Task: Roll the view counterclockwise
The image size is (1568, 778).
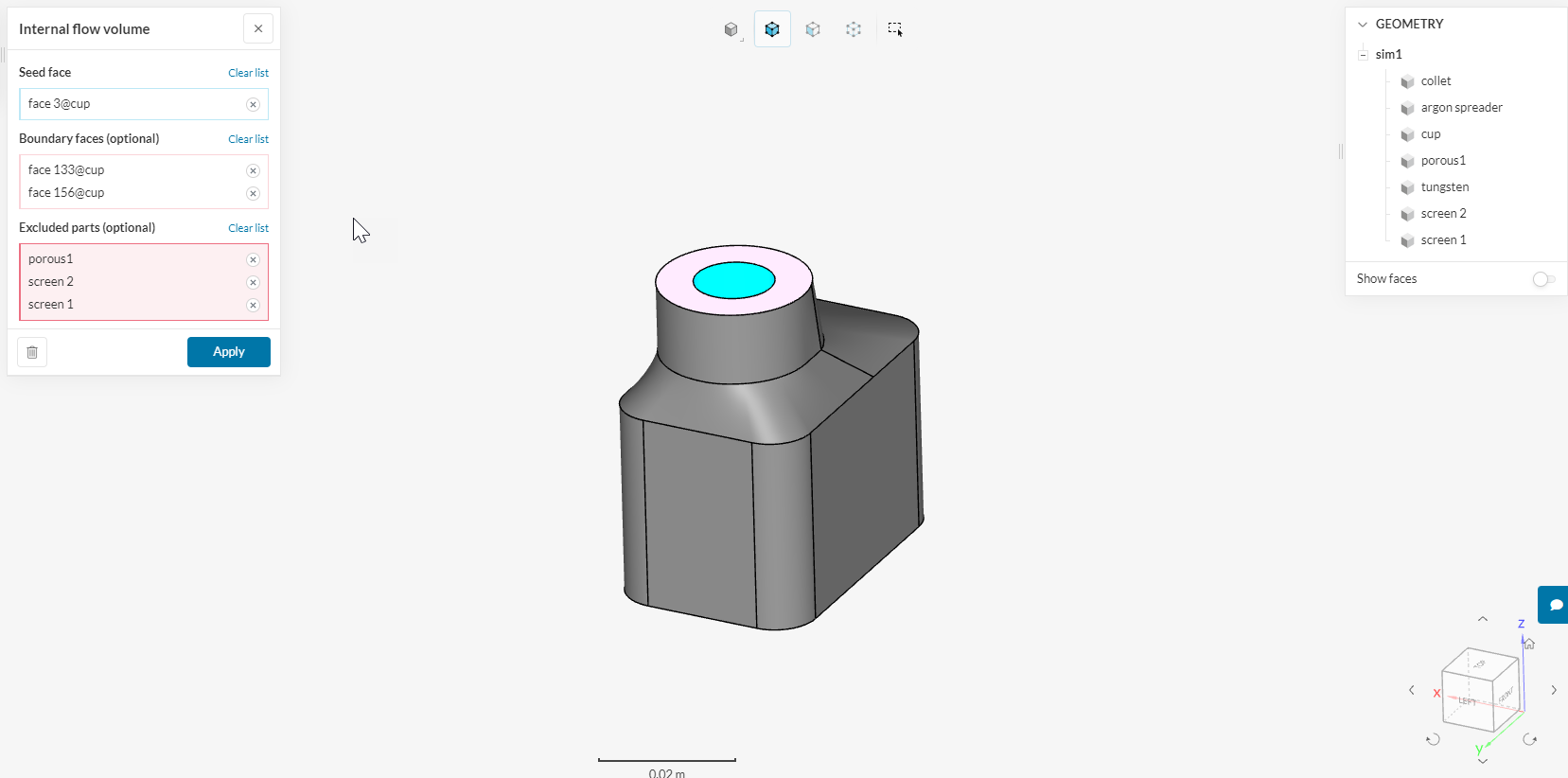Action: tap(1433, 739)
